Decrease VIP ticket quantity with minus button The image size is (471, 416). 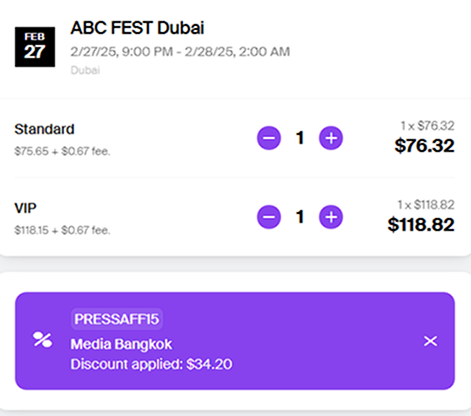(269, 217)
